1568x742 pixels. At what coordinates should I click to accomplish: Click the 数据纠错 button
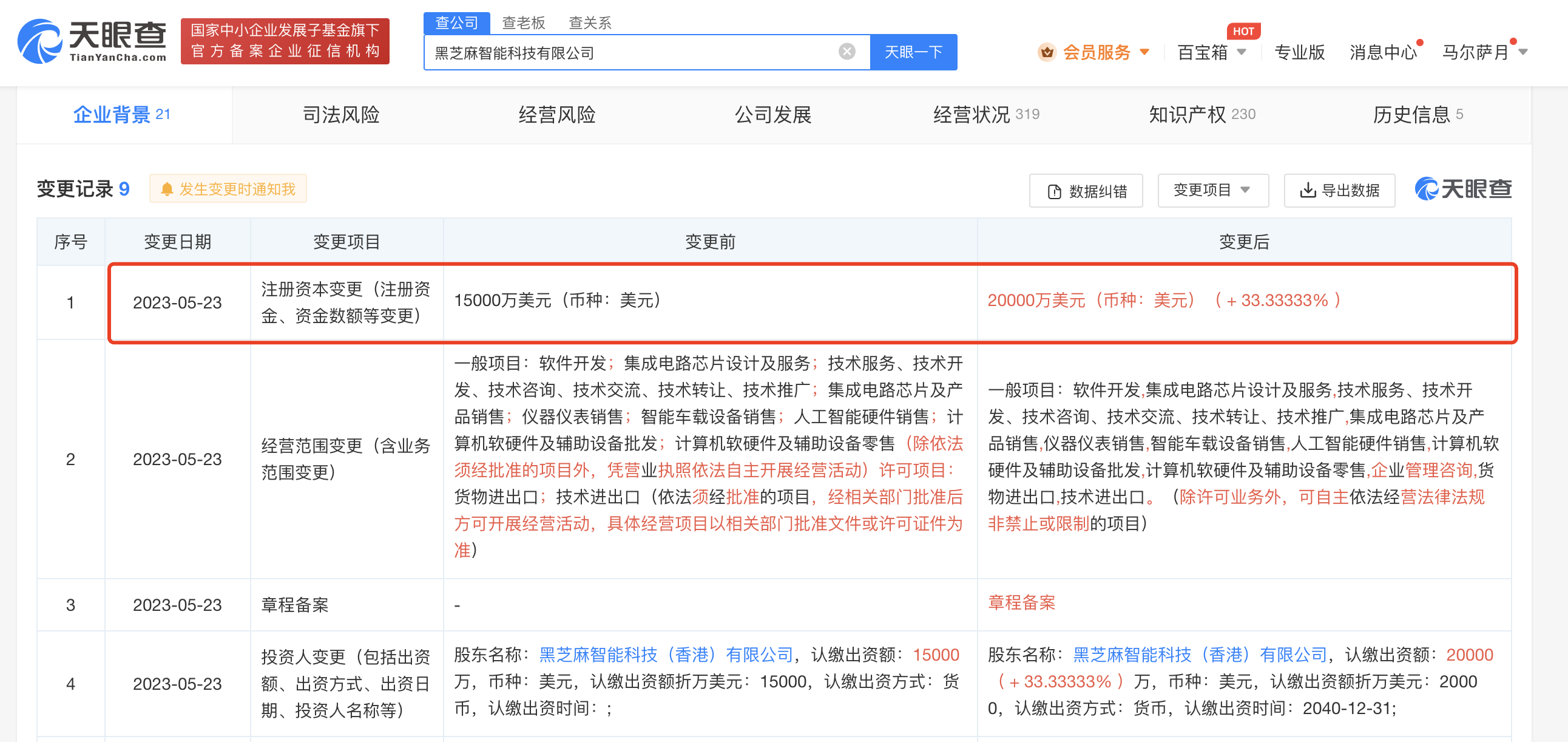[x=1086, y=191]
